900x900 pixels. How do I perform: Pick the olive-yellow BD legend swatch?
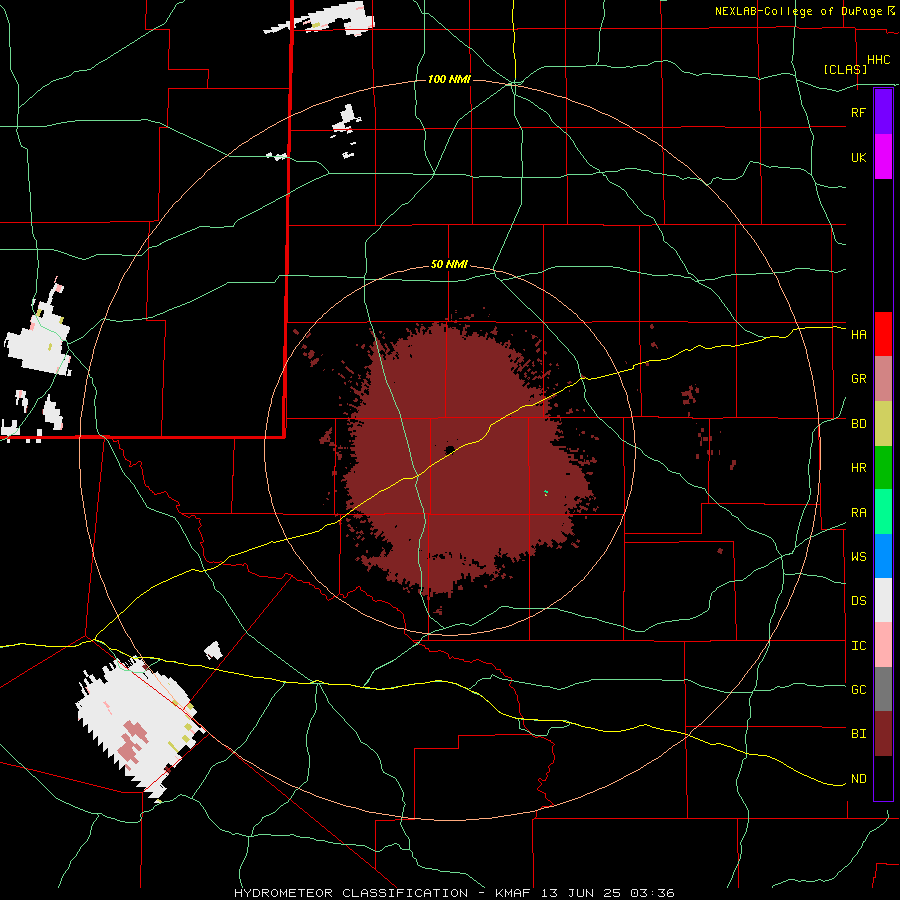[883, 424]
